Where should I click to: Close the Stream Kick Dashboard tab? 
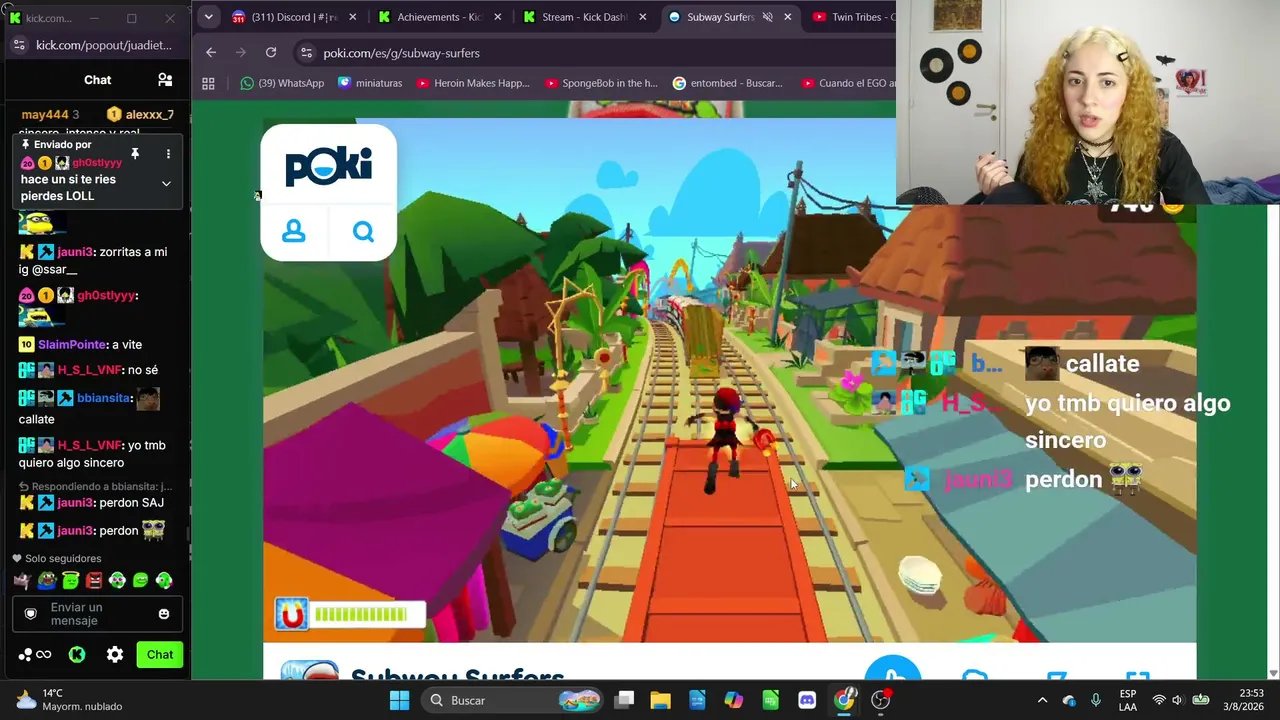[643, 17]
